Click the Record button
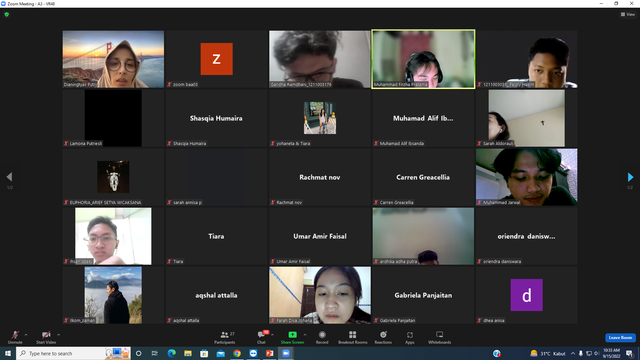Screen dimensions: 640x360 [322, 337]
